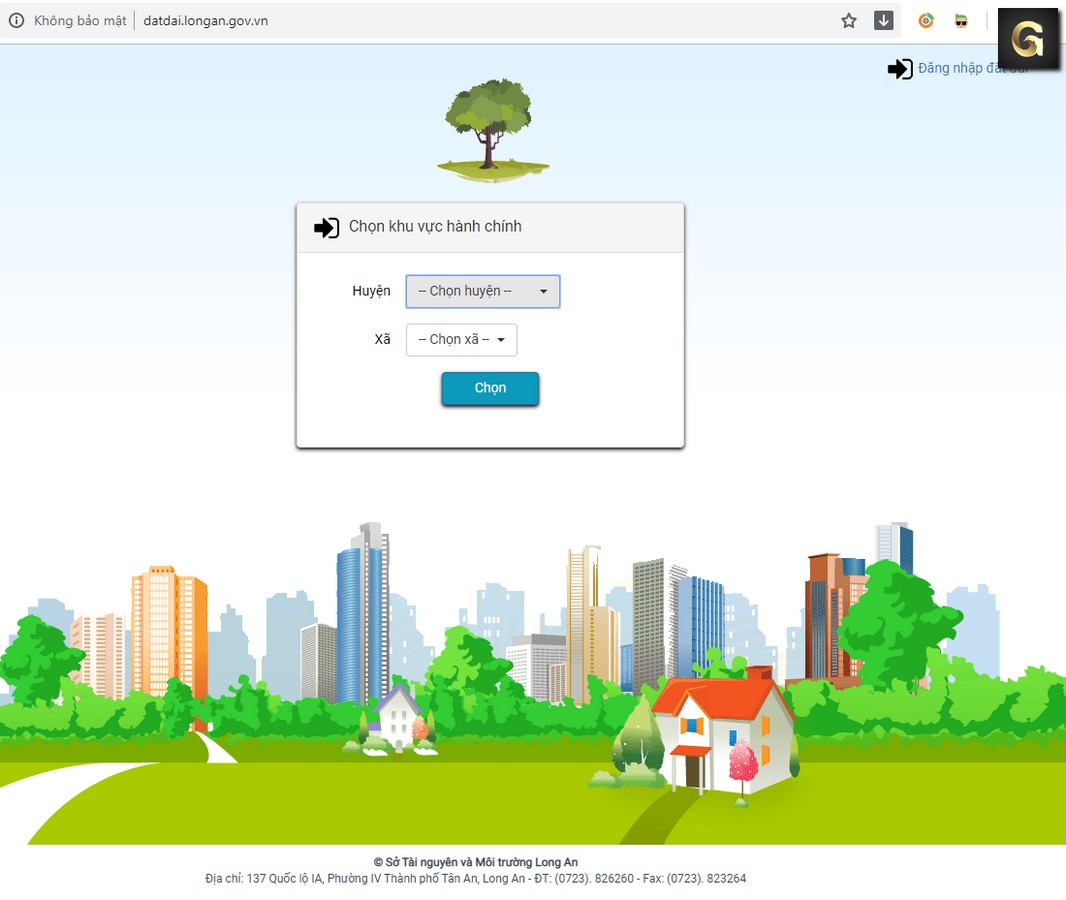
Task: Click the 'Sở Tài nguyên và Môi trường' footer text
Action: (475, 862)
